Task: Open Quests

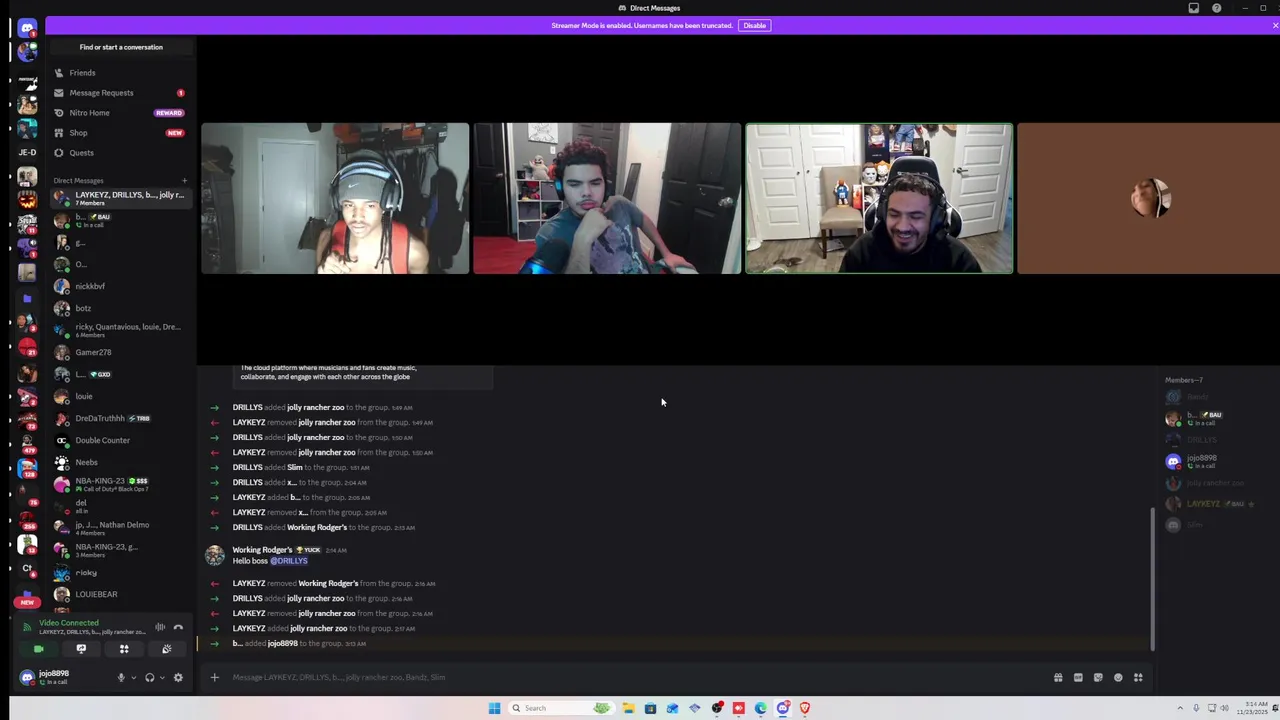Action: point(120,153)
